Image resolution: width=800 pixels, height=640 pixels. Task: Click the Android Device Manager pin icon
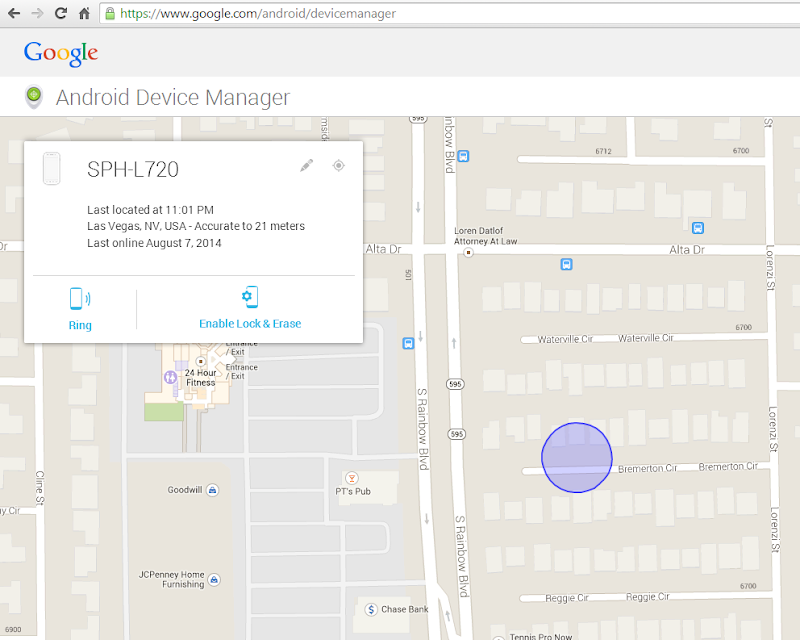pyautogui.click(x=34, y=96)
